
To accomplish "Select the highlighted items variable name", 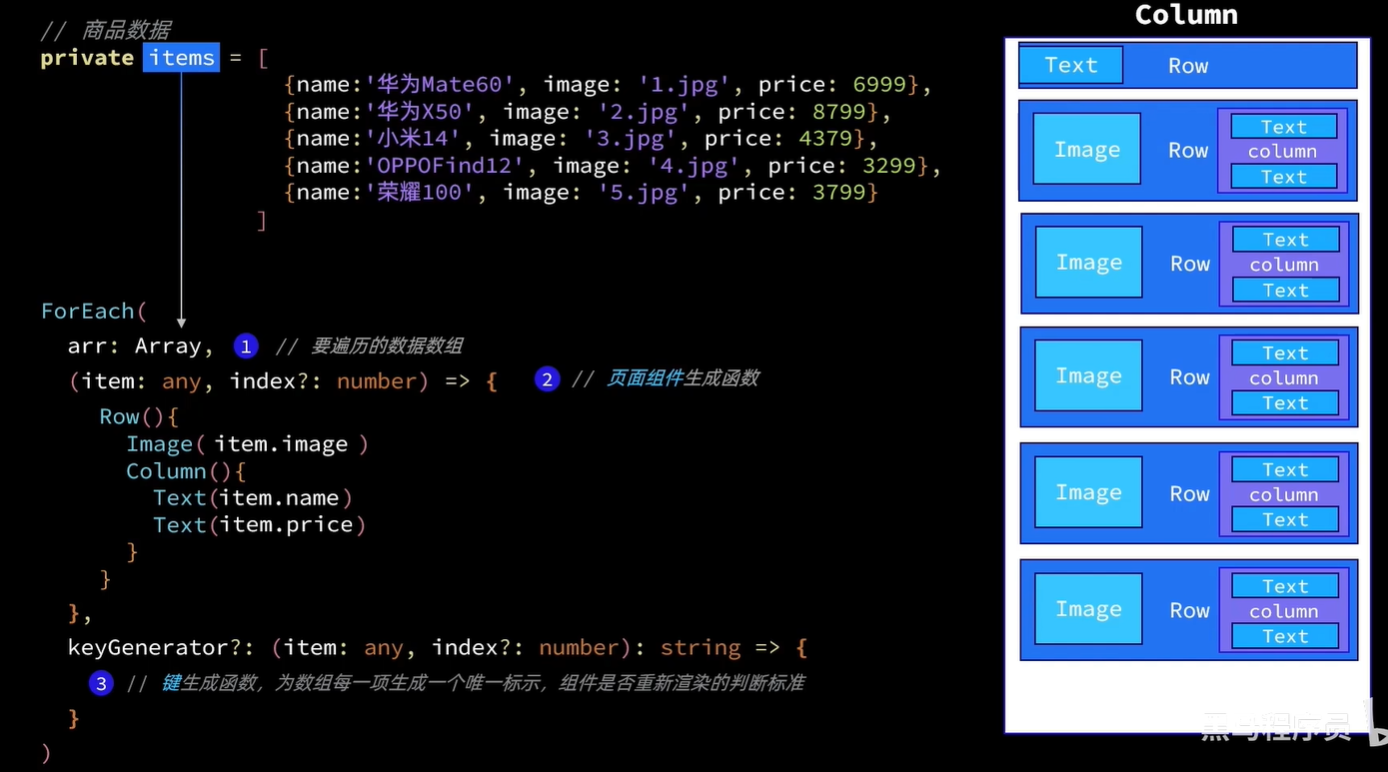I will (x=181, y=58).
